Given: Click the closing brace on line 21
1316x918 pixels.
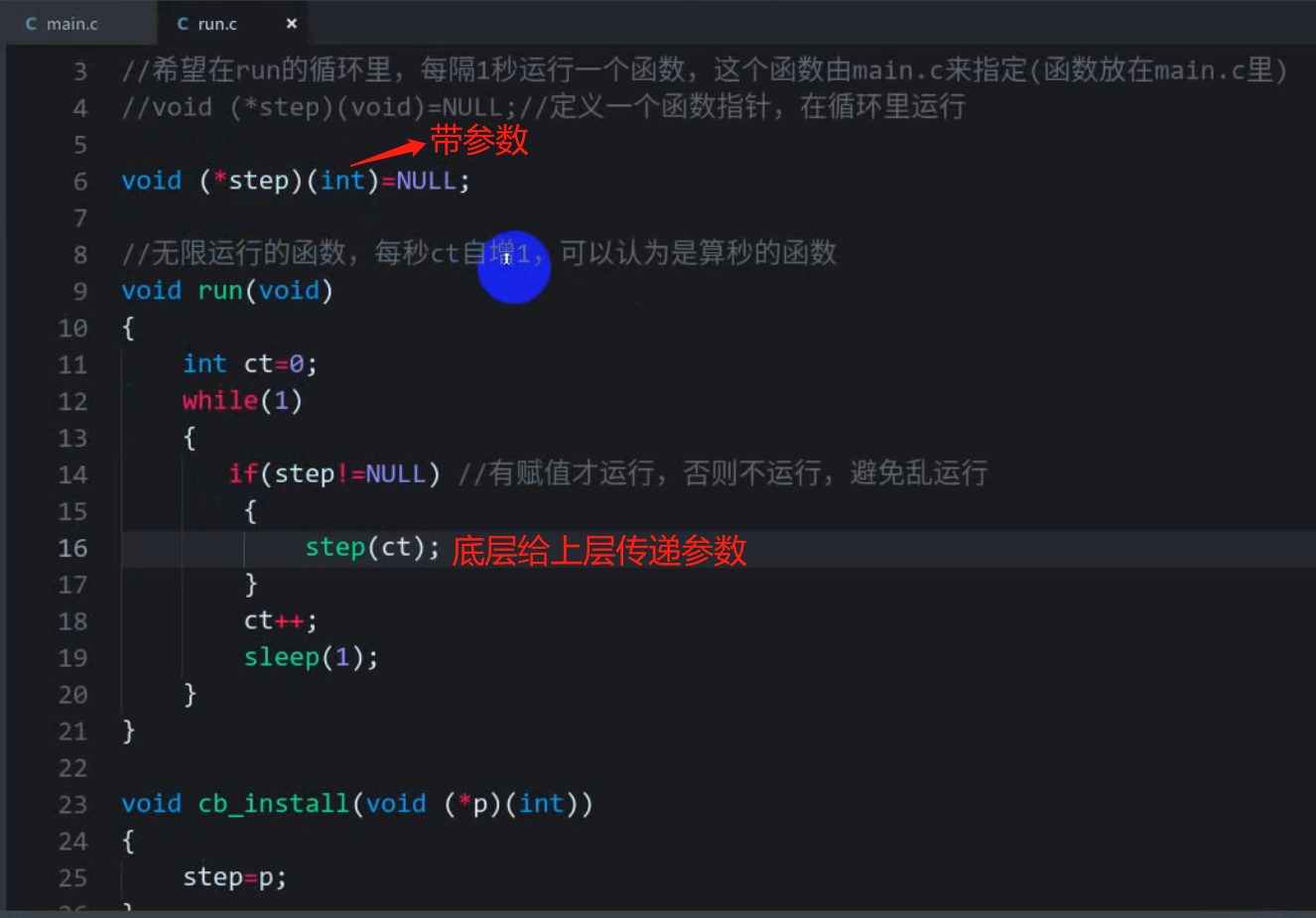Looking at the screenshot, I should (x=128, y=731).
